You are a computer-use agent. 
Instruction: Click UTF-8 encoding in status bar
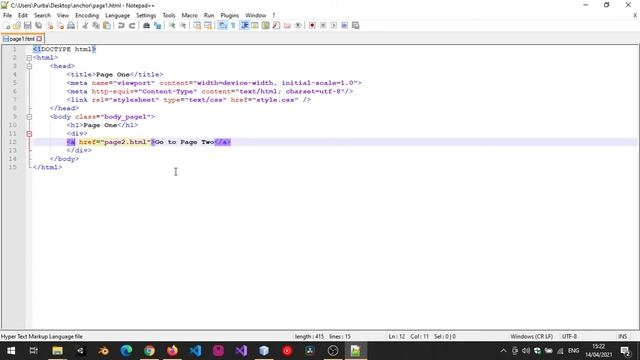point(569,337)
